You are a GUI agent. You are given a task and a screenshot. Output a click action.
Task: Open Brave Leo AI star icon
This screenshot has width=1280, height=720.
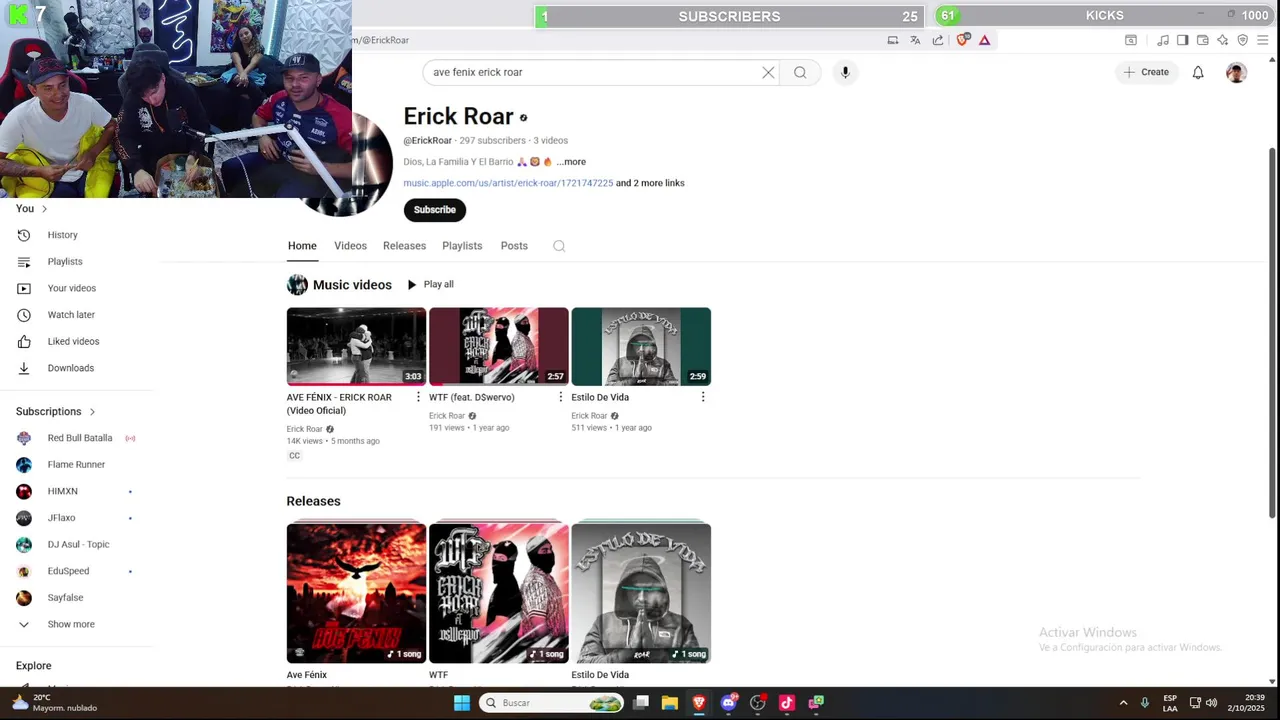tap(1223, 40)
